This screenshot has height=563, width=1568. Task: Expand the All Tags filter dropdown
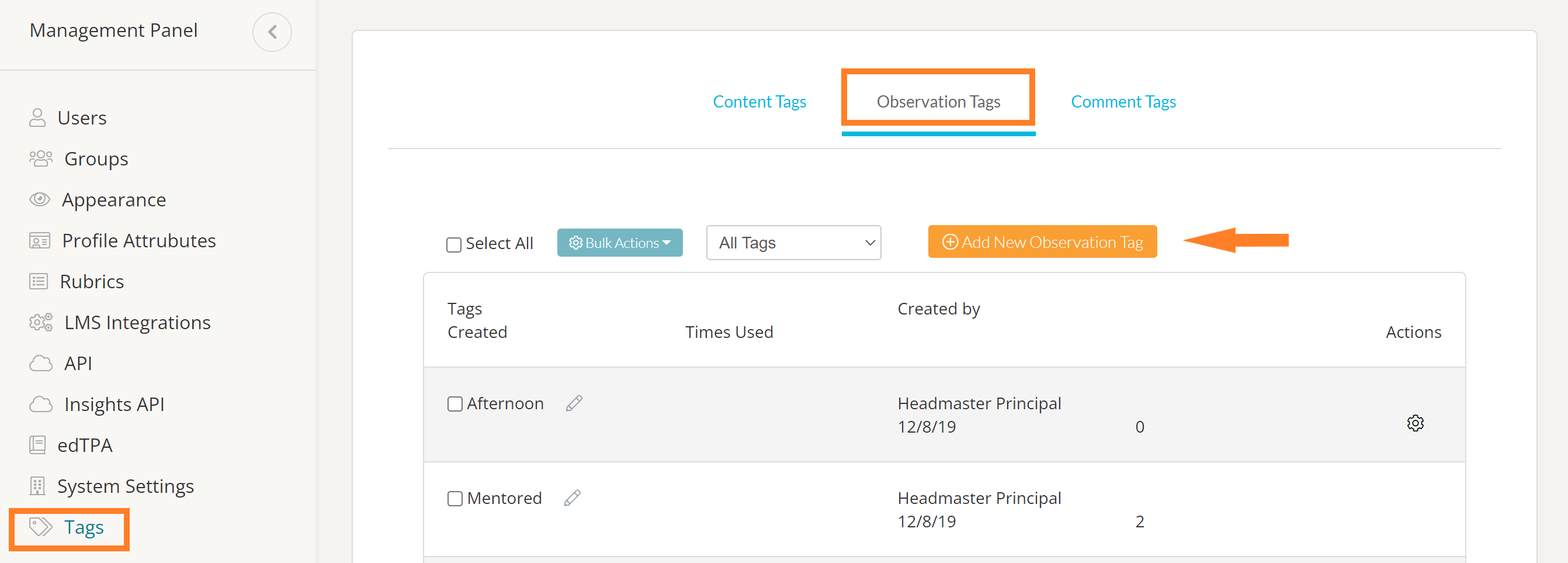(793, 243)
